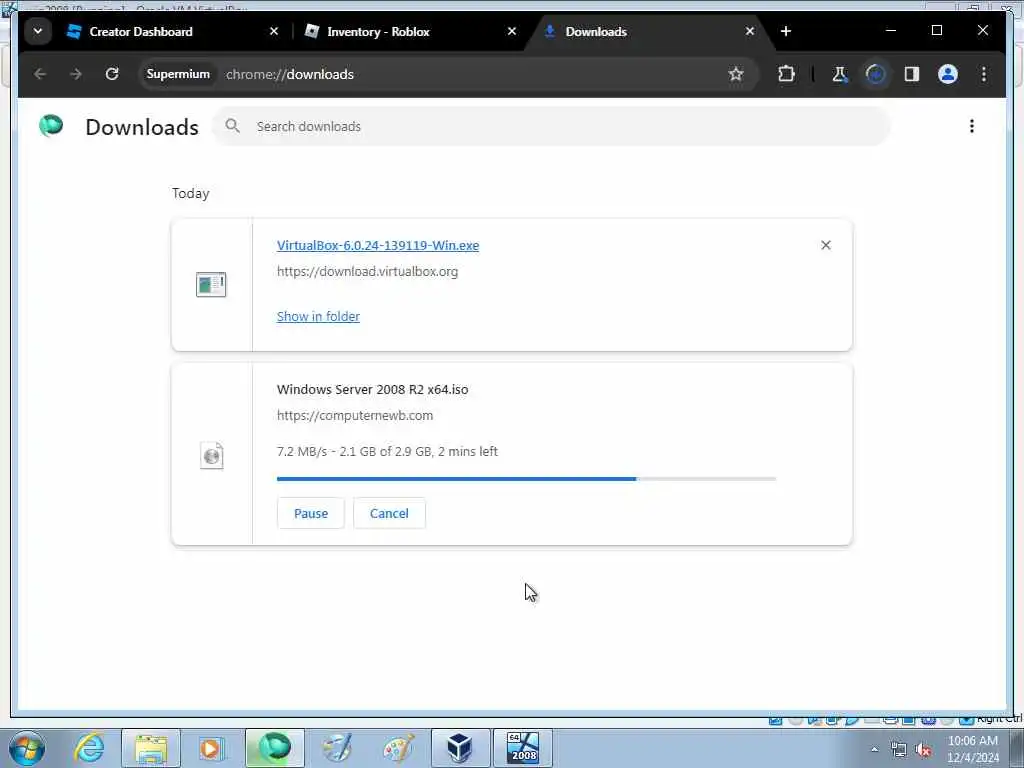Open the taskbar clock and date
The image size is (1024, 768).
[x=972, y=749]
